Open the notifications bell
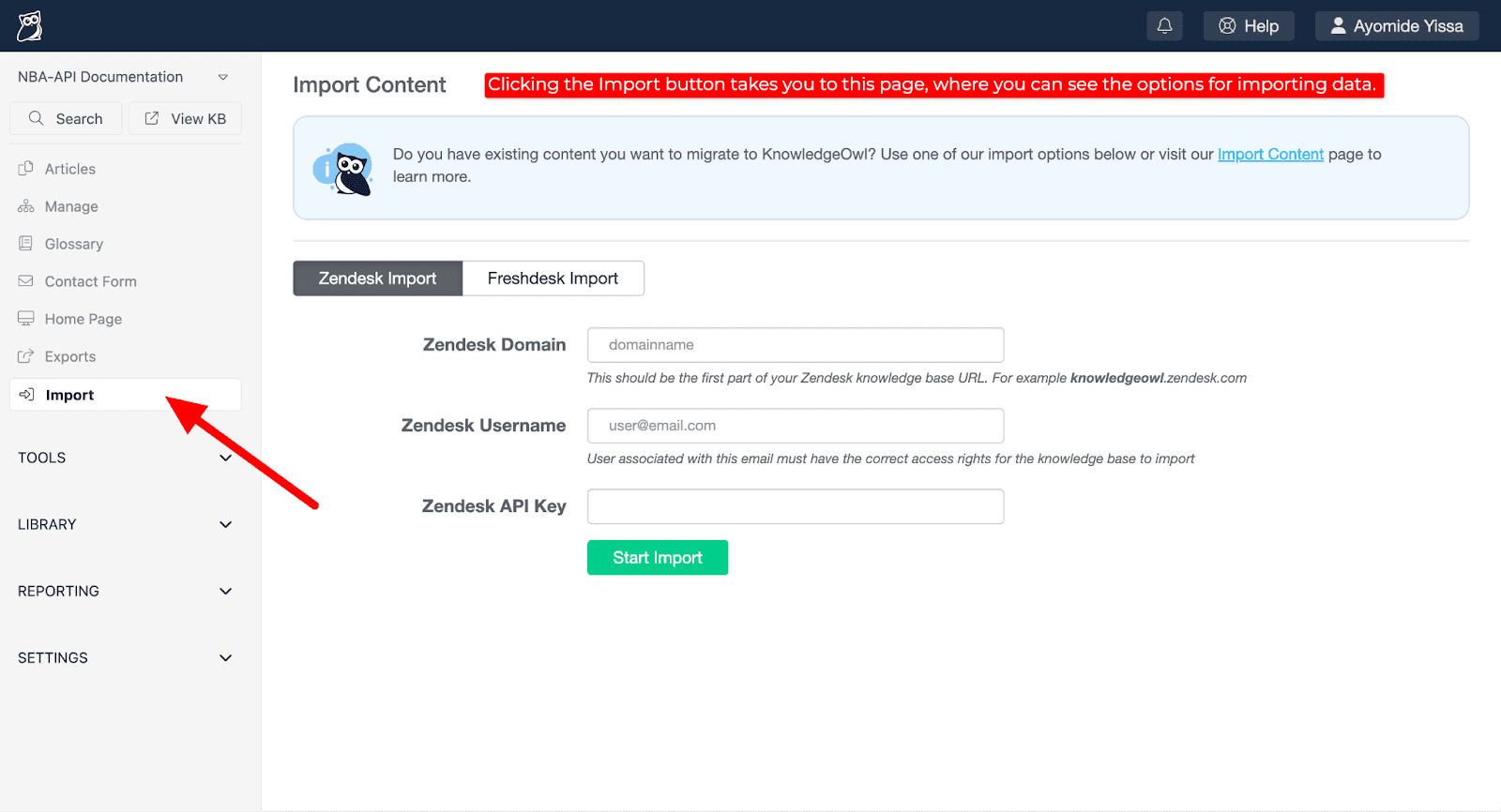The width and height of the screenshot is (1501, 812). pyautogui.click(x=1163, y=25)
